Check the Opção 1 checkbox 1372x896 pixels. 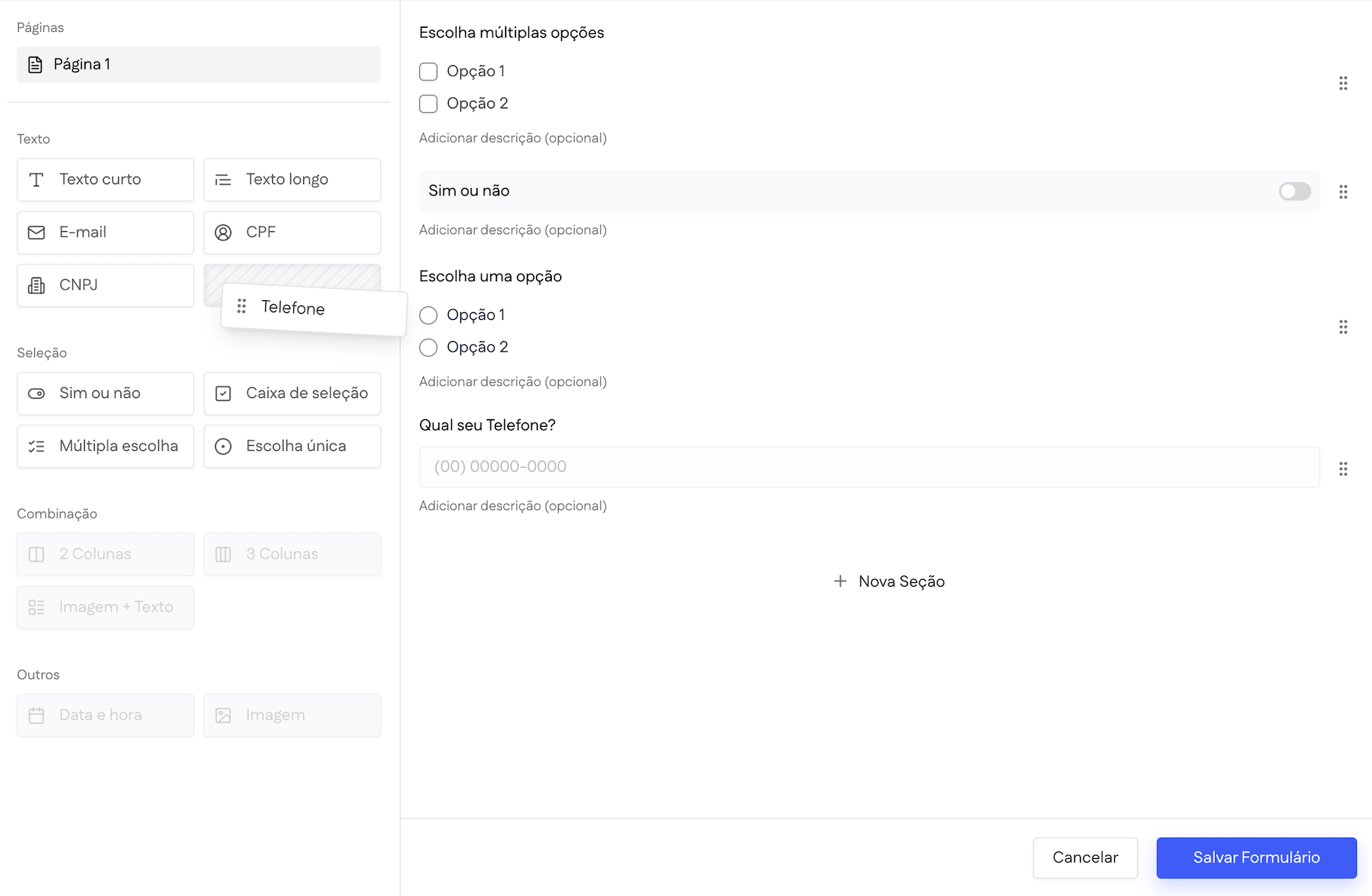point(428,70)
